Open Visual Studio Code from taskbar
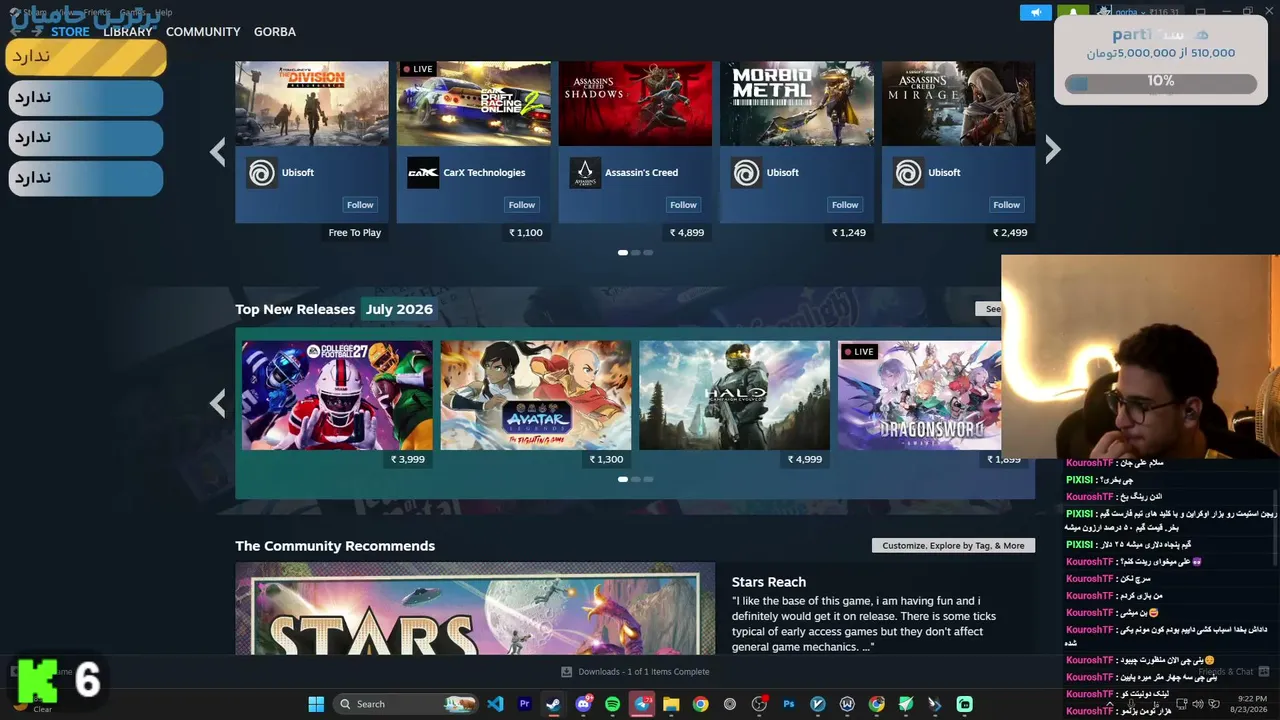This screenshot has width=1280, height=720. [x=495, y=704]
